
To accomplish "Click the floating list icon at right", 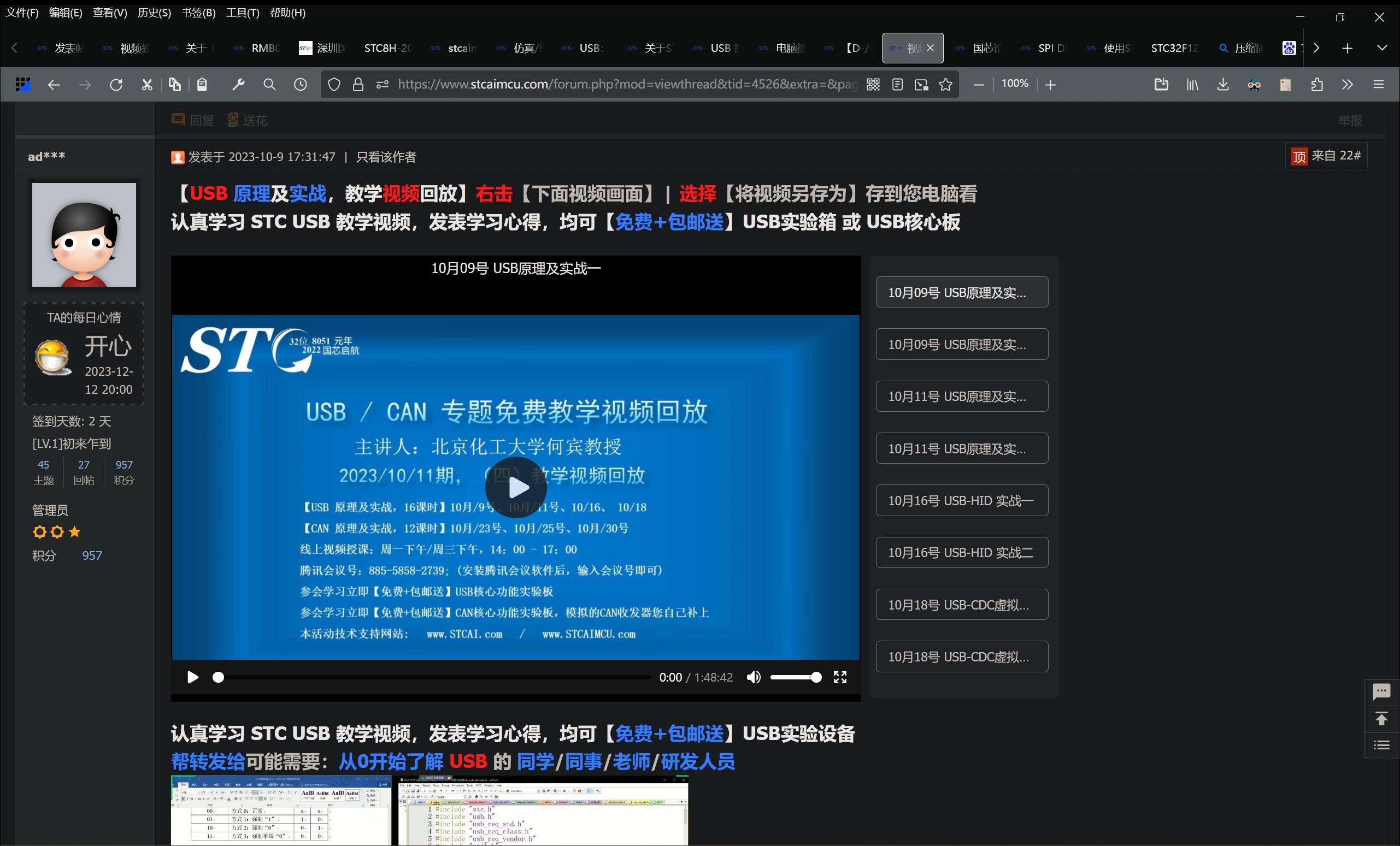I will 1381,745.
